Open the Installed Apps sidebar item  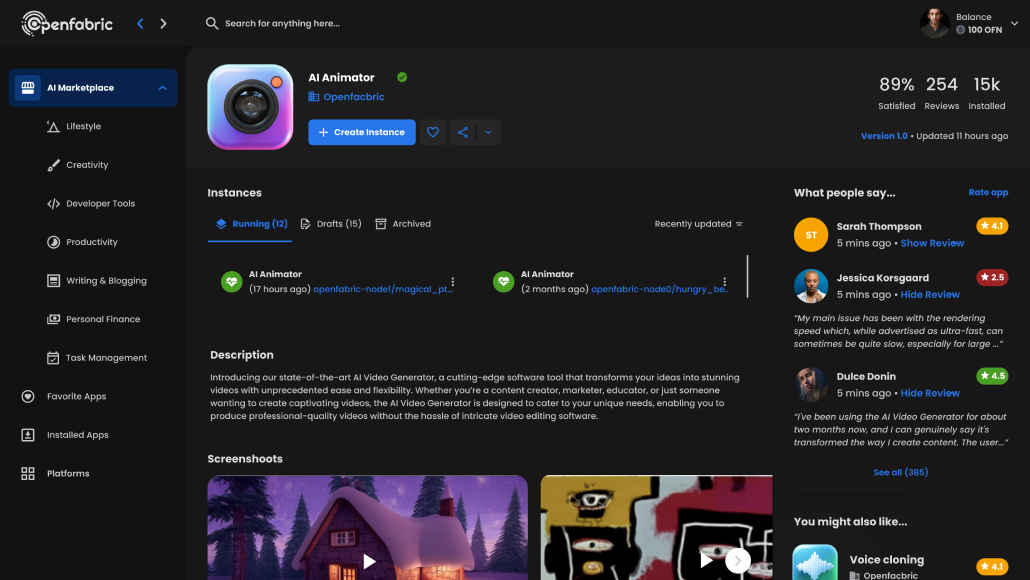(77, 435)
